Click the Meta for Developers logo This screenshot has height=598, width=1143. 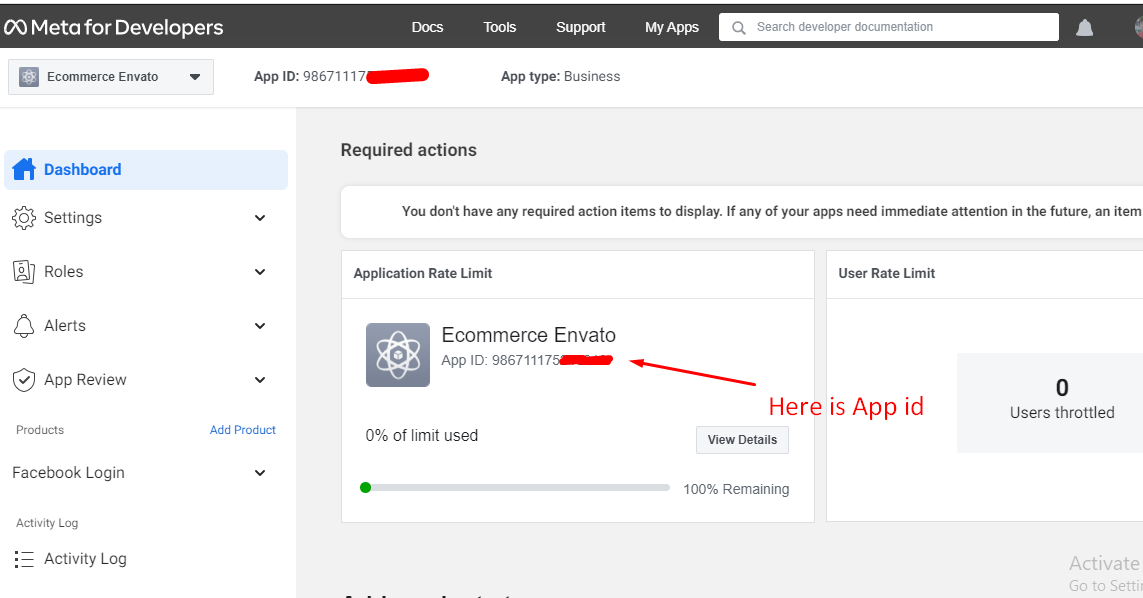[113, 27]
